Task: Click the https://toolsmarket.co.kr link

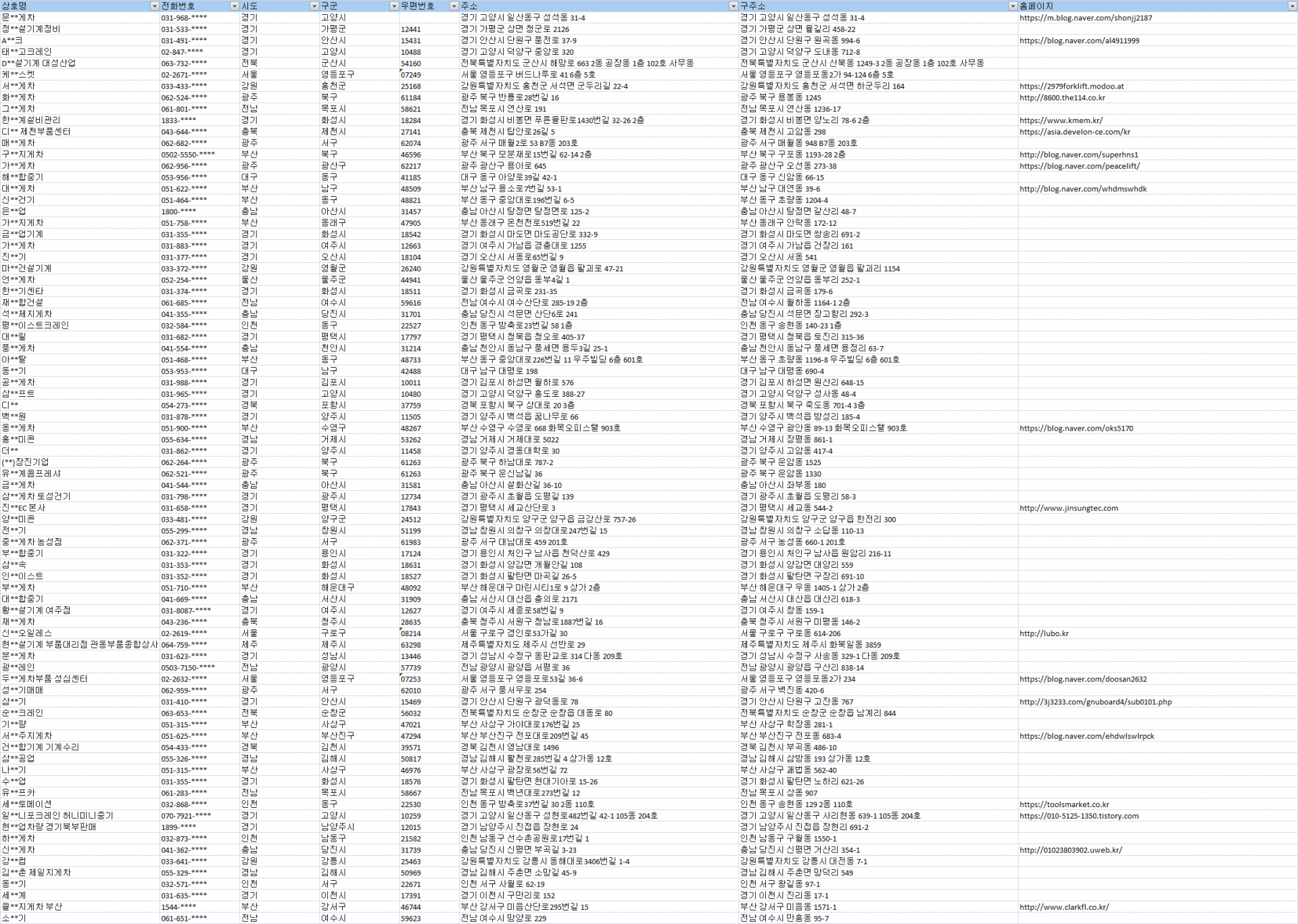Action: tap(1064, 804)
